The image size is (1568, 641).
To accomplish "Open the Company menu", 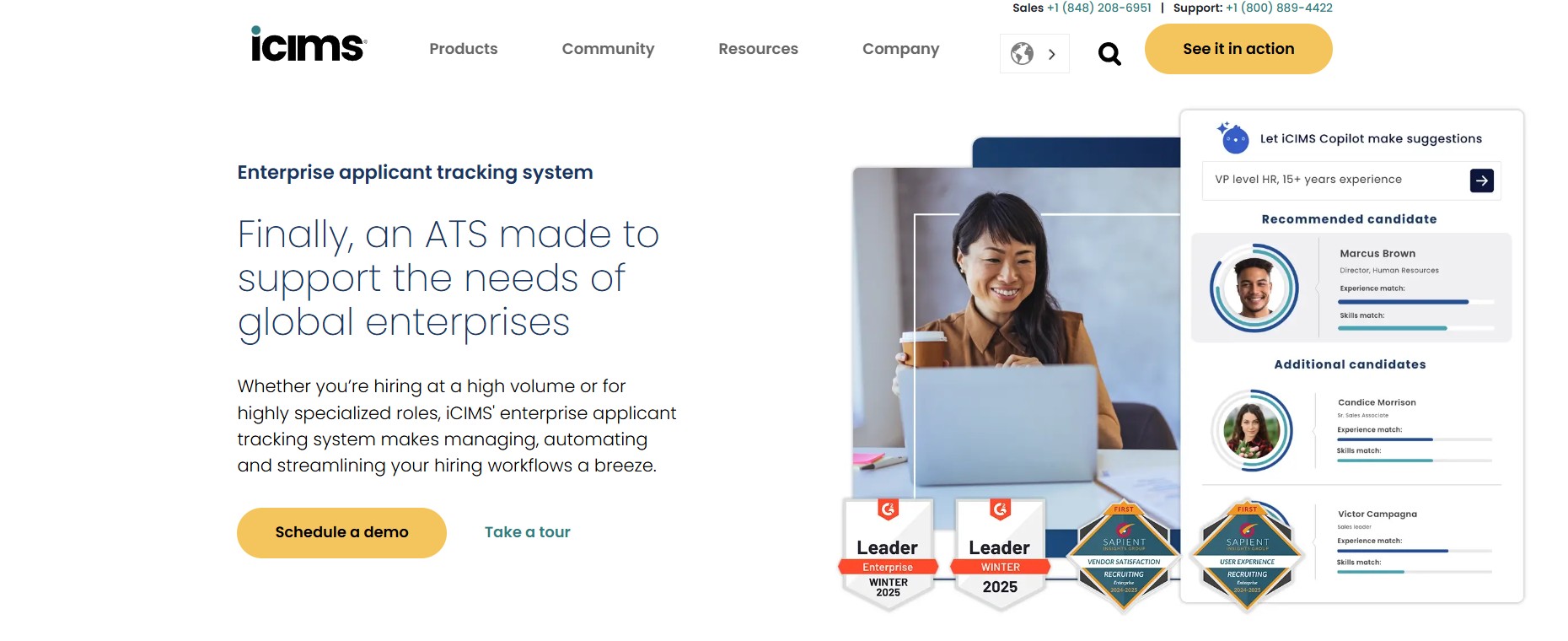I will (900, 49).
